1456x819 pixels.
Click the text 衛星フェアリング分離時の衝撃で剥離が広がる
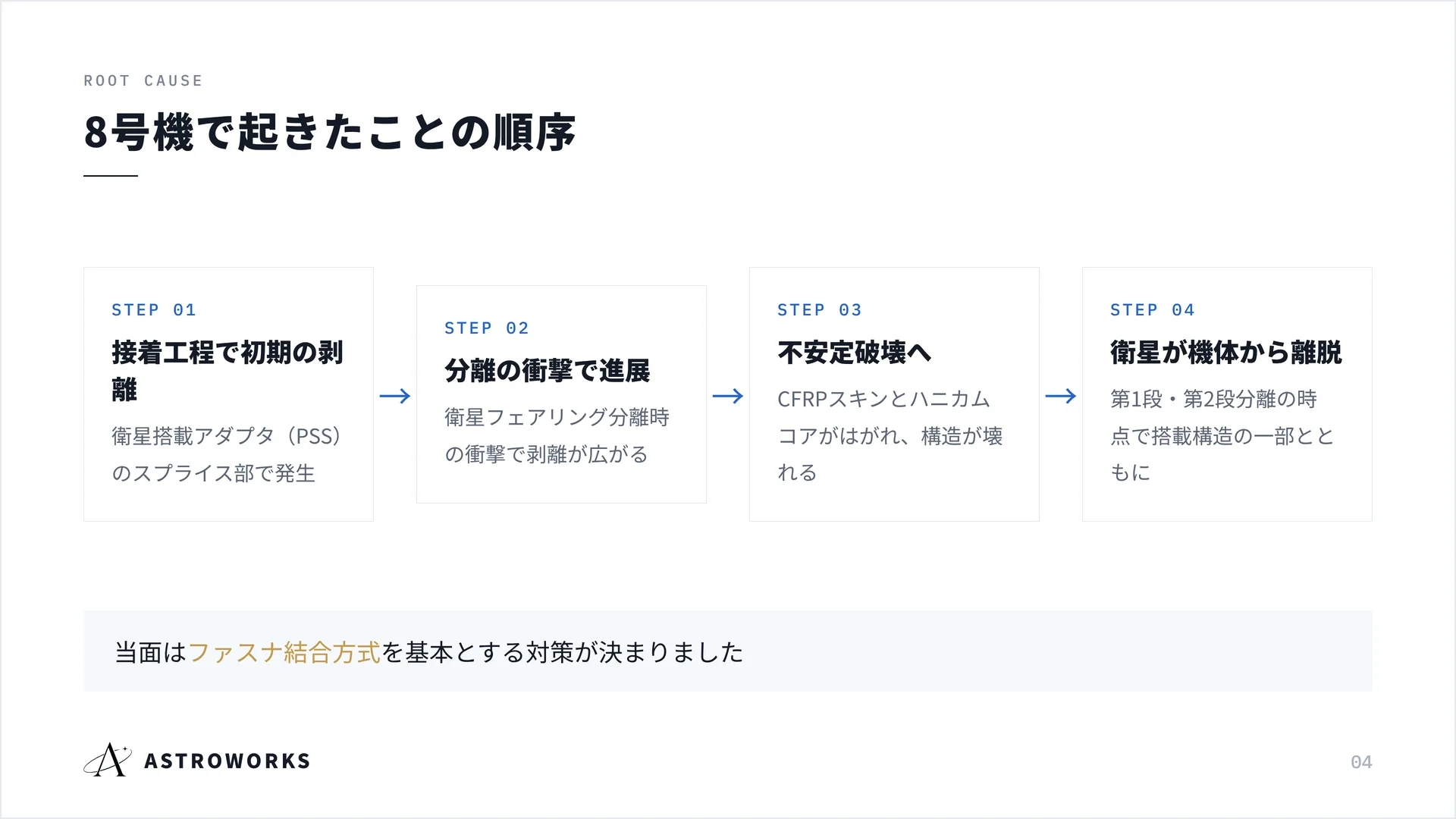[x=557, y=436]
